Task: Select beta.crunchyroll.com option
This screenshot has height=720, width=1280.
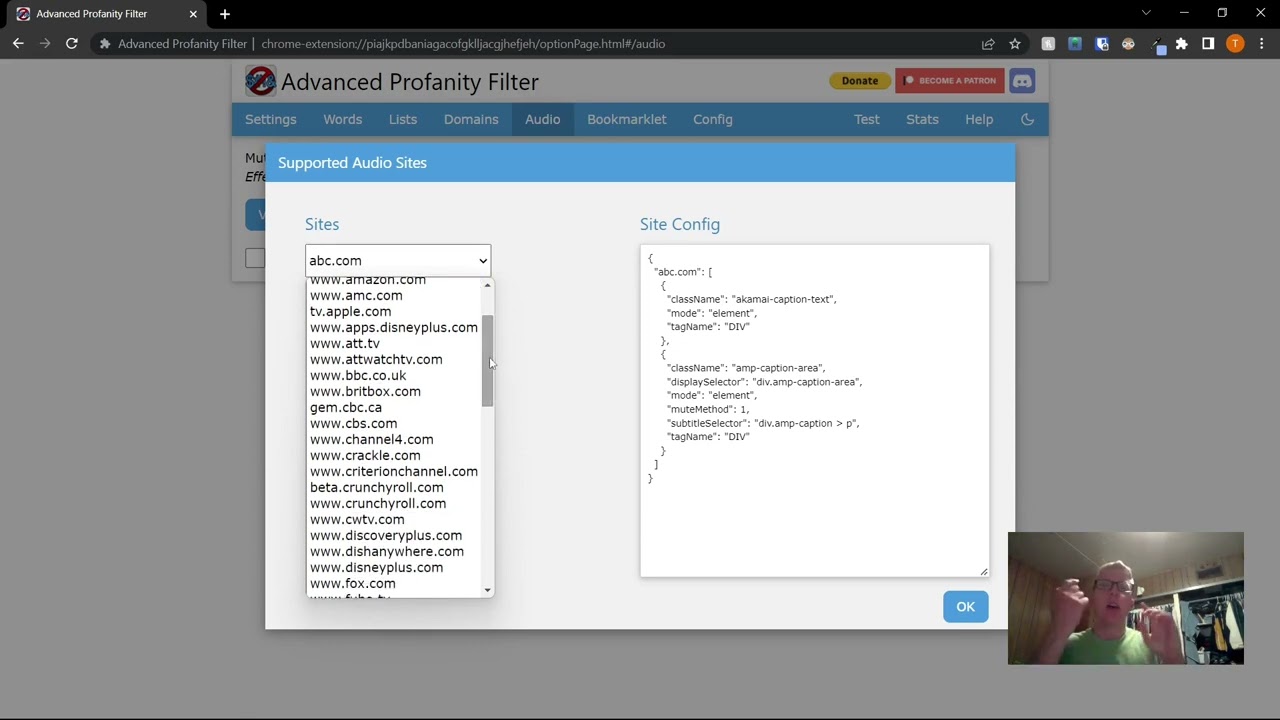Action: point(394,488)
